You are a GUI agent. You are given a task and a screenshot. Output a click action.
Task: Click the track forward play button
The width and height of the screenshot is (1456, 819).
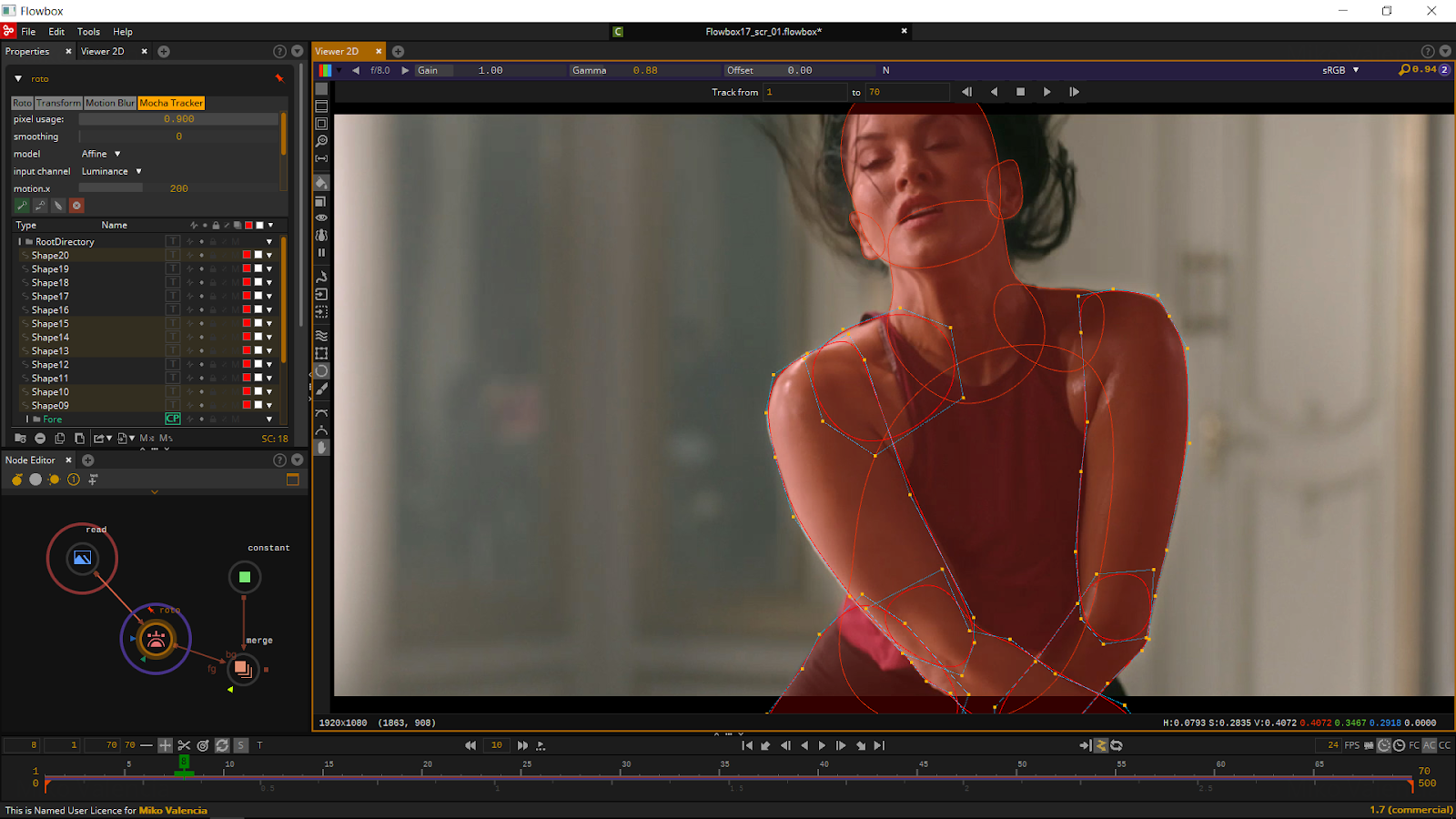pos(1046,92)
